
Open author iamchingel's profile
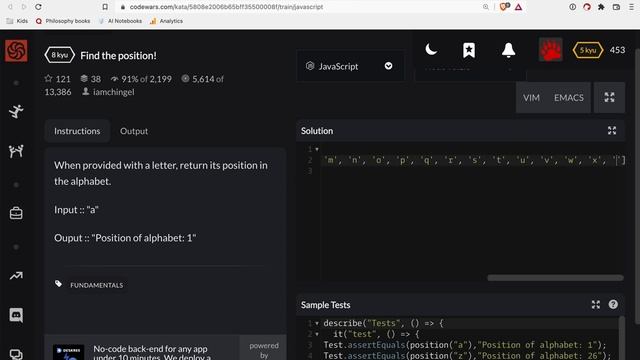(x=113, y=92)
